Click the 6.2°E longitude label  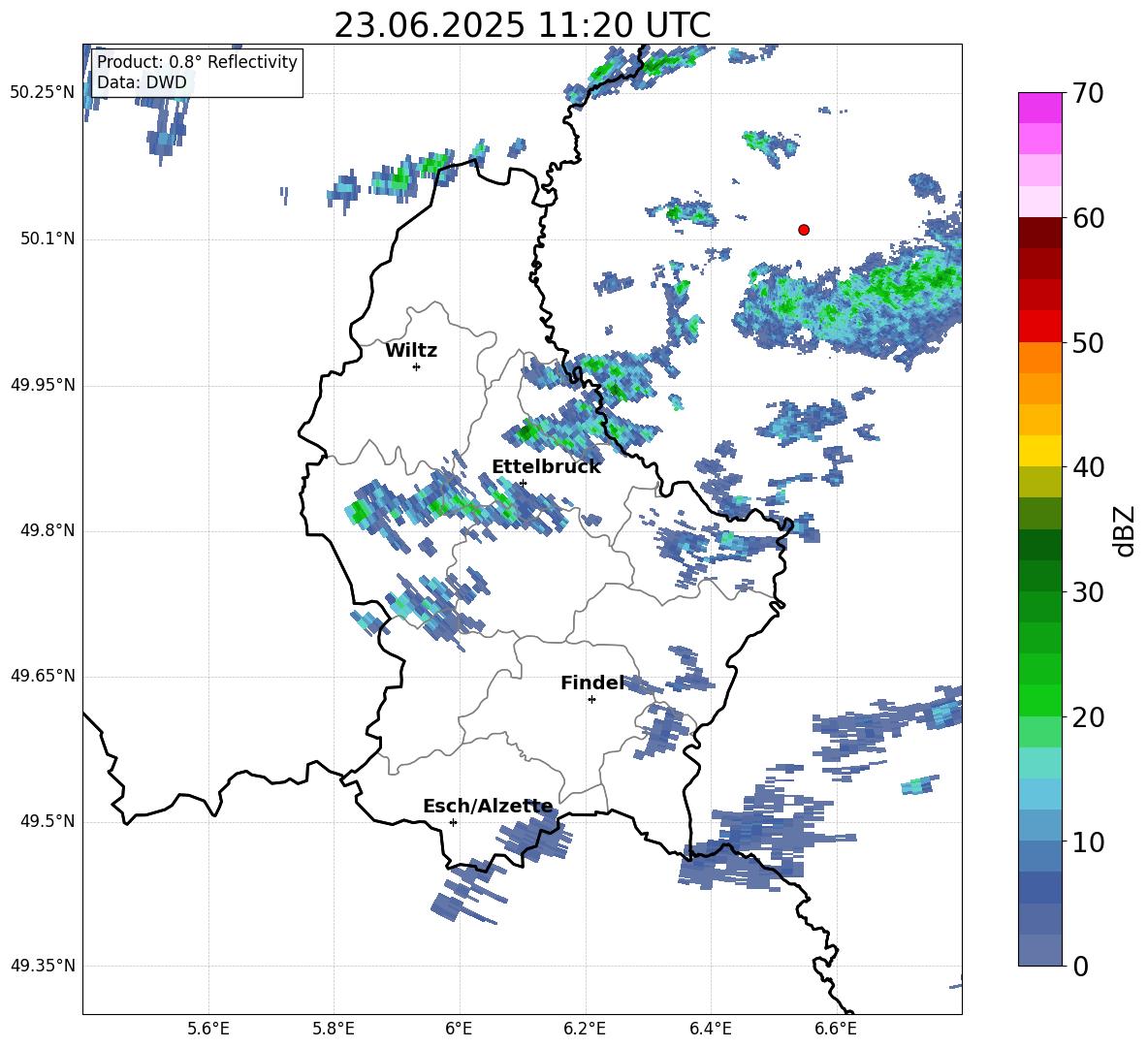(x=585, y=1029)
